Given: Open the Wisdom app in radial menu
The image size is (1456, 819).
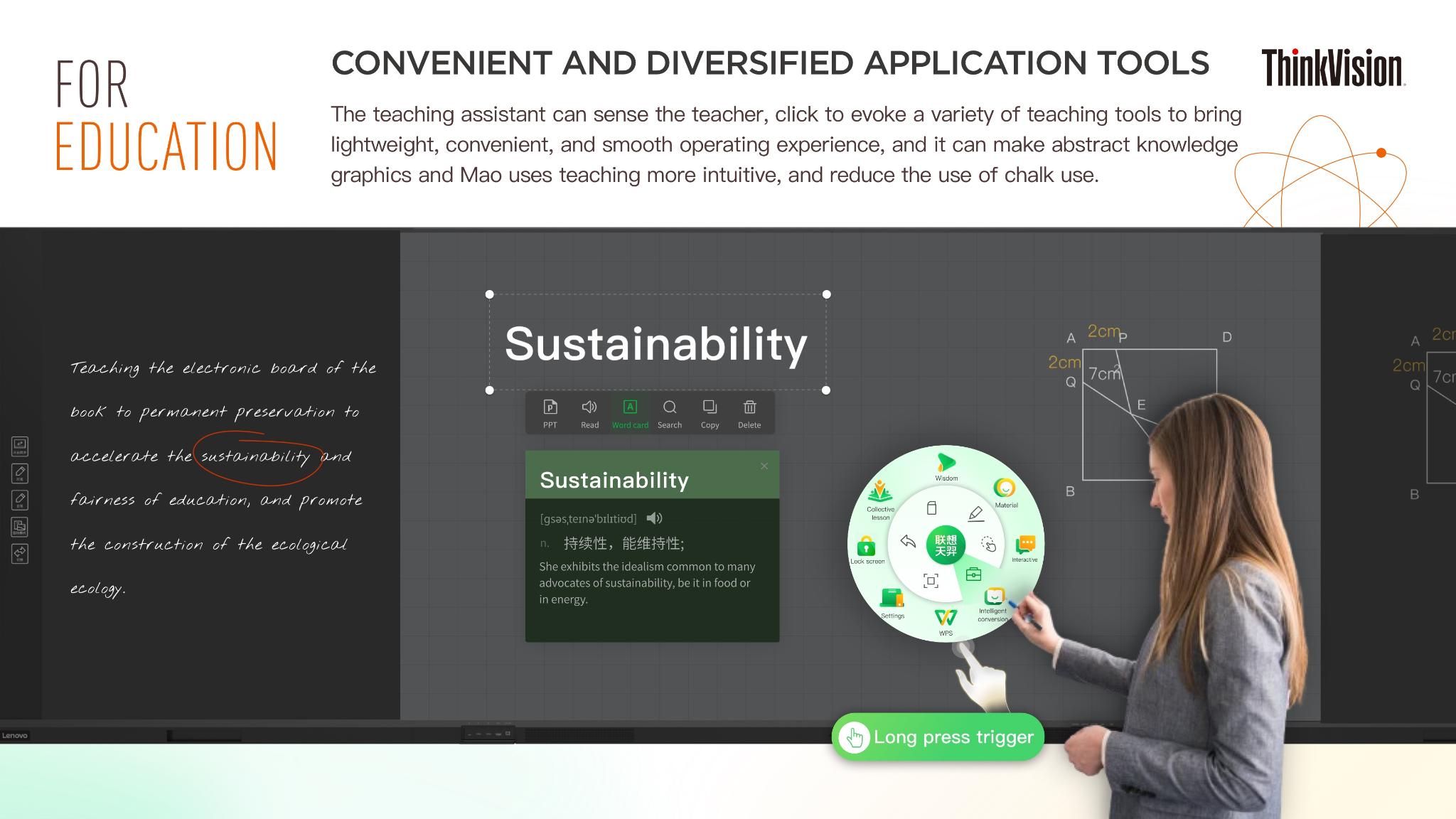Looking at the screenshot, I should click(946, 464).
